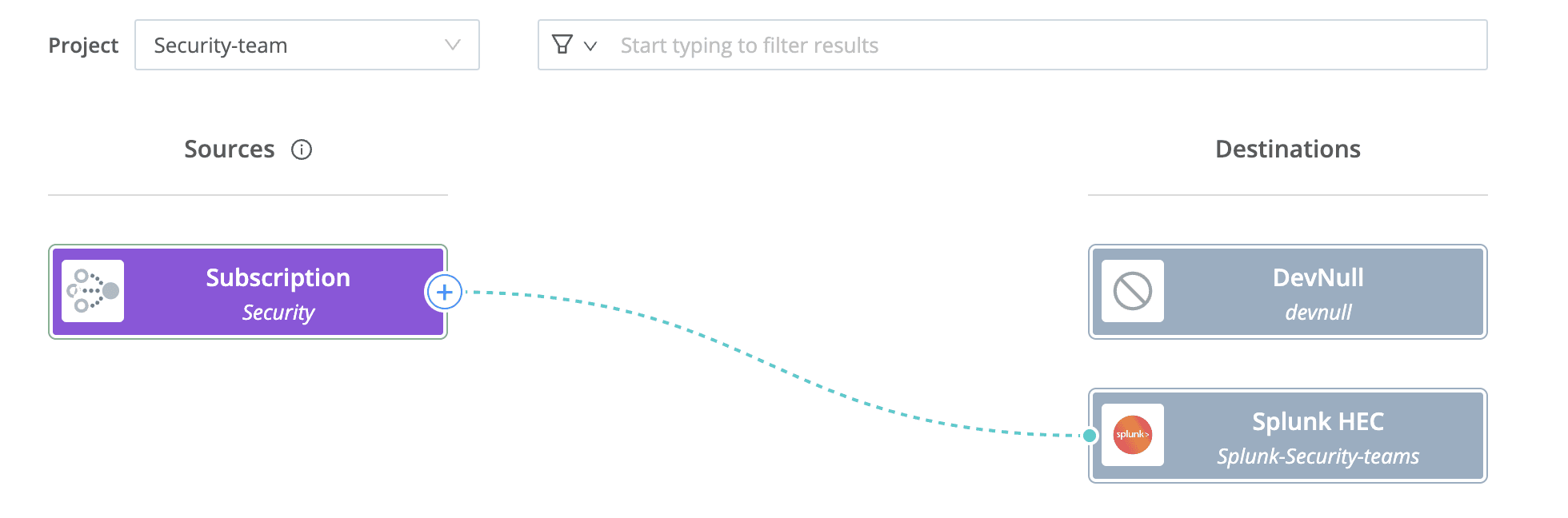Click the filter results text input
The height and width of the screenshot is (518, 1568).
(880, 45)
